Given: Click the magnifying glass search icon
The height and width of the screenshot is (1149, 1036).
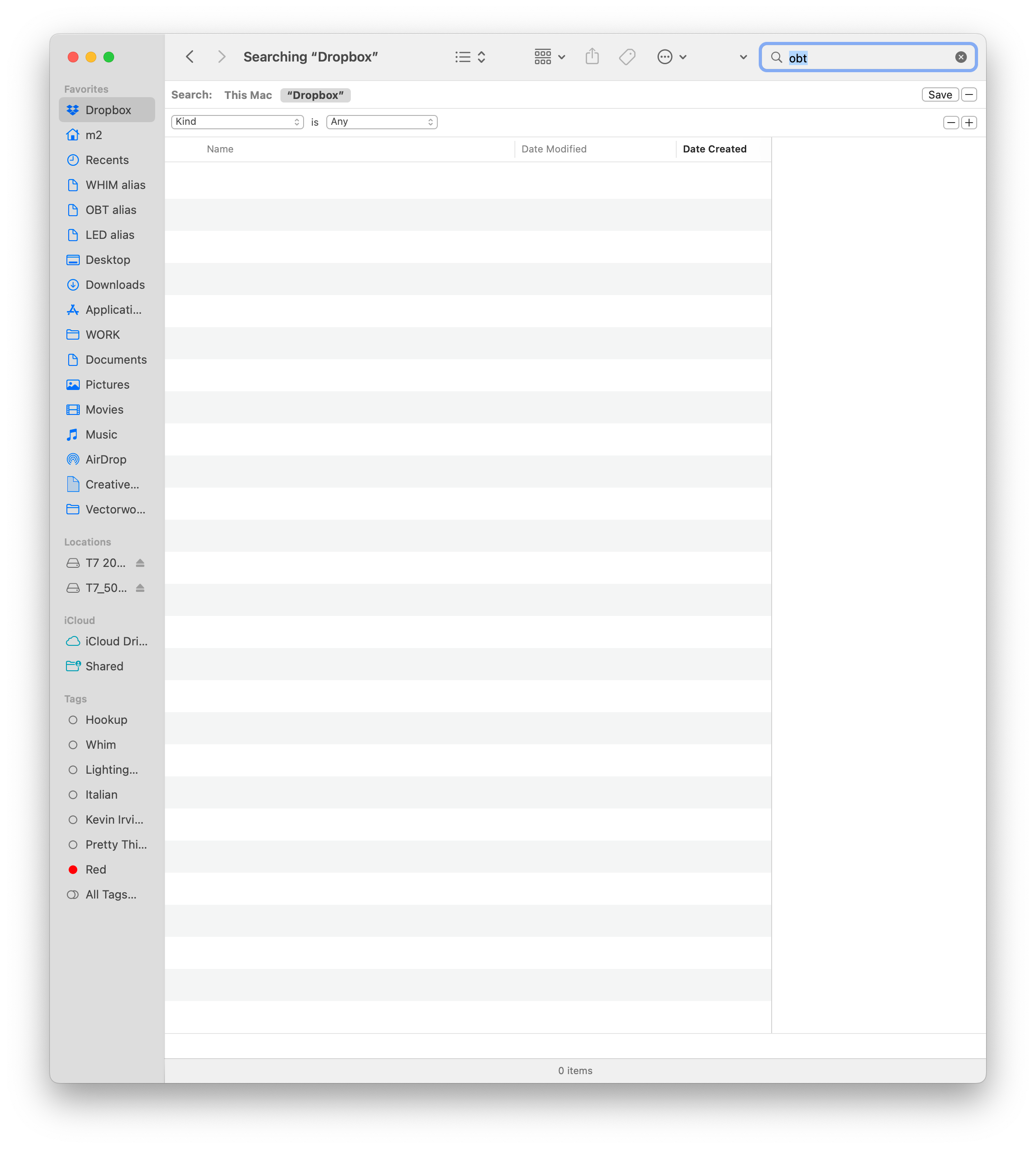Looking at the screenshot, I should click(x=776, y=57).
